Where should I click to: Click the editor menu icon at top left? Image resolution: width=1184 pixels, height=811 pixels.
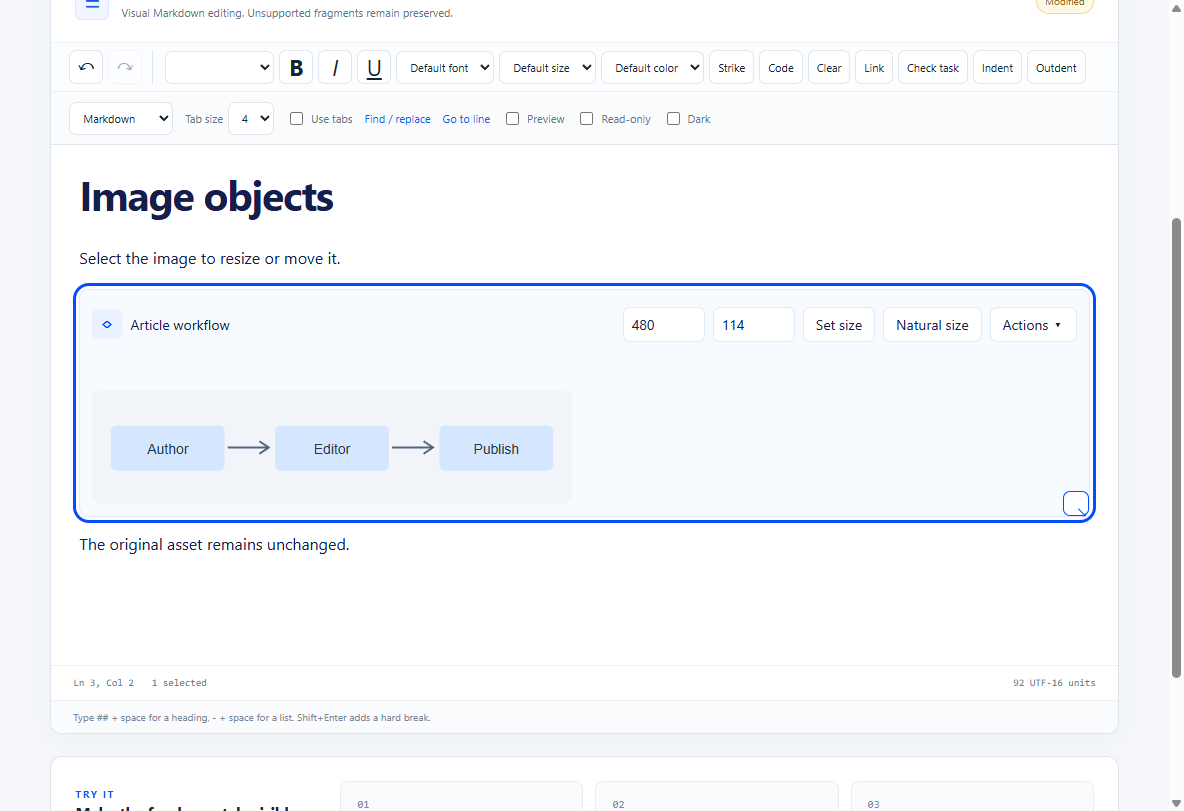[92, 6]
